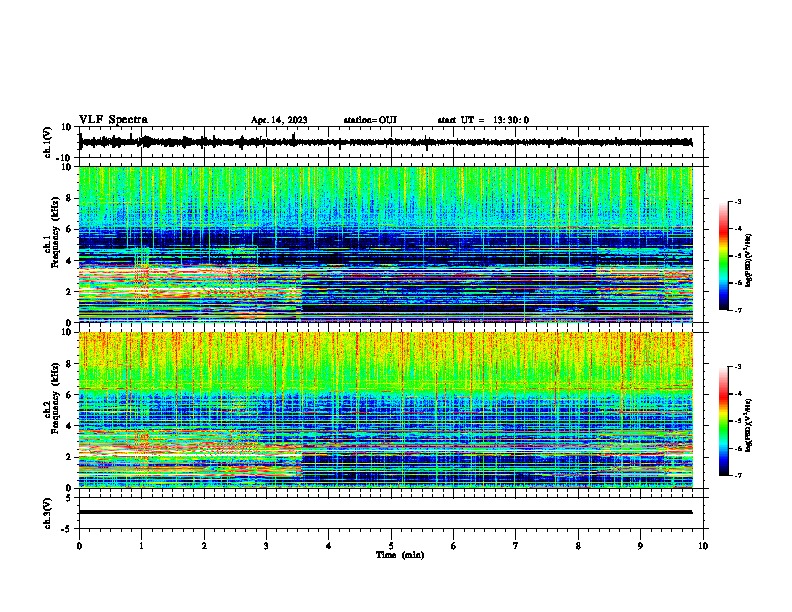Image resolution: width=792 pixels, height=612 pixels.
Task: Click the color bar beside ch.2 spectrogram
Action: click(723, 421)
